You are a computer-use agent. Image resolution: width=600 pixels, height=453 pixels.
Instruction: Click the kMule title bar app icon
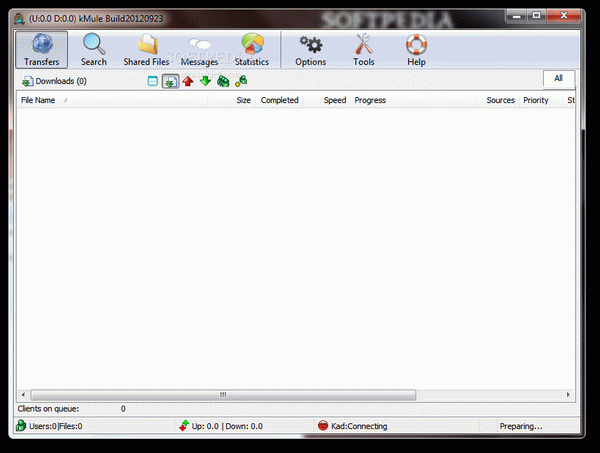tap(19, 18)
